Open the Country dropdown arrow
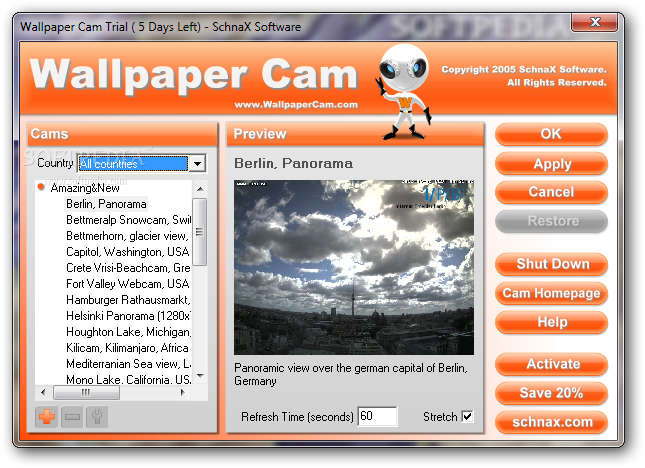Screen dimensions: 645x468 point(197,164)
